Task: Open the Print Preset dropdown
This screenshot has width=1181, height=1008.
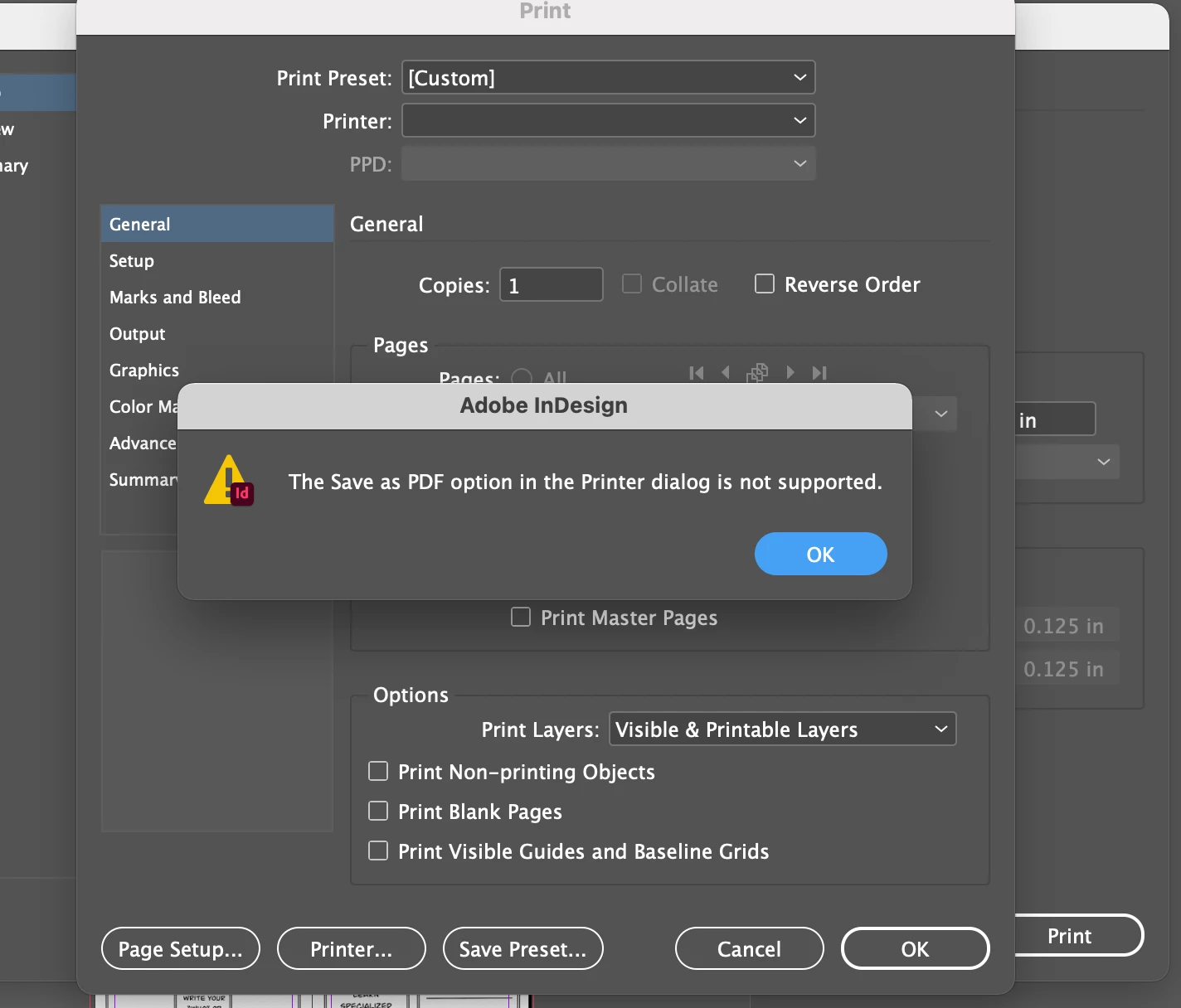Action: [609, 78]
